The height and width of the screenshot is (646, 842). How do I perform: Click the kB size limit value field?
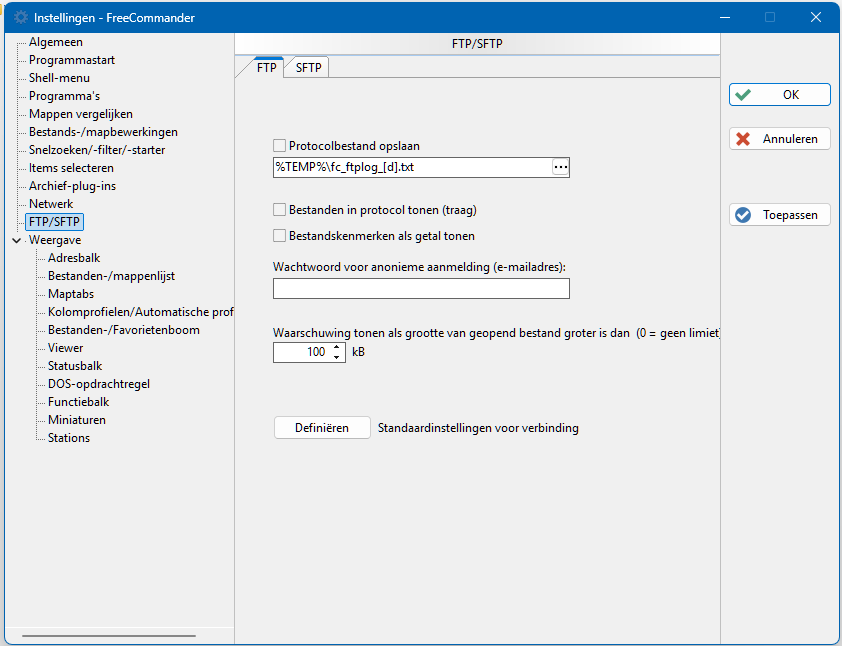click(302, 352)
